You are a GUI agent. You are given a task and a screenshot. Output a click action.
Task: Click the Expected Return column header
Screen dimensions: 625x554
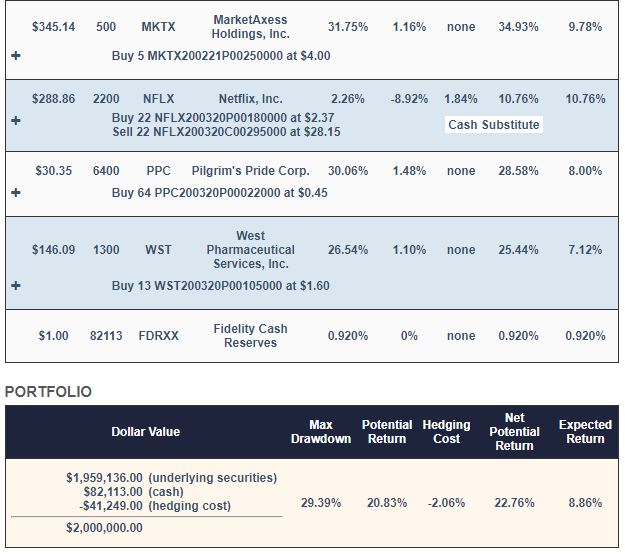[x=585, y=432]
